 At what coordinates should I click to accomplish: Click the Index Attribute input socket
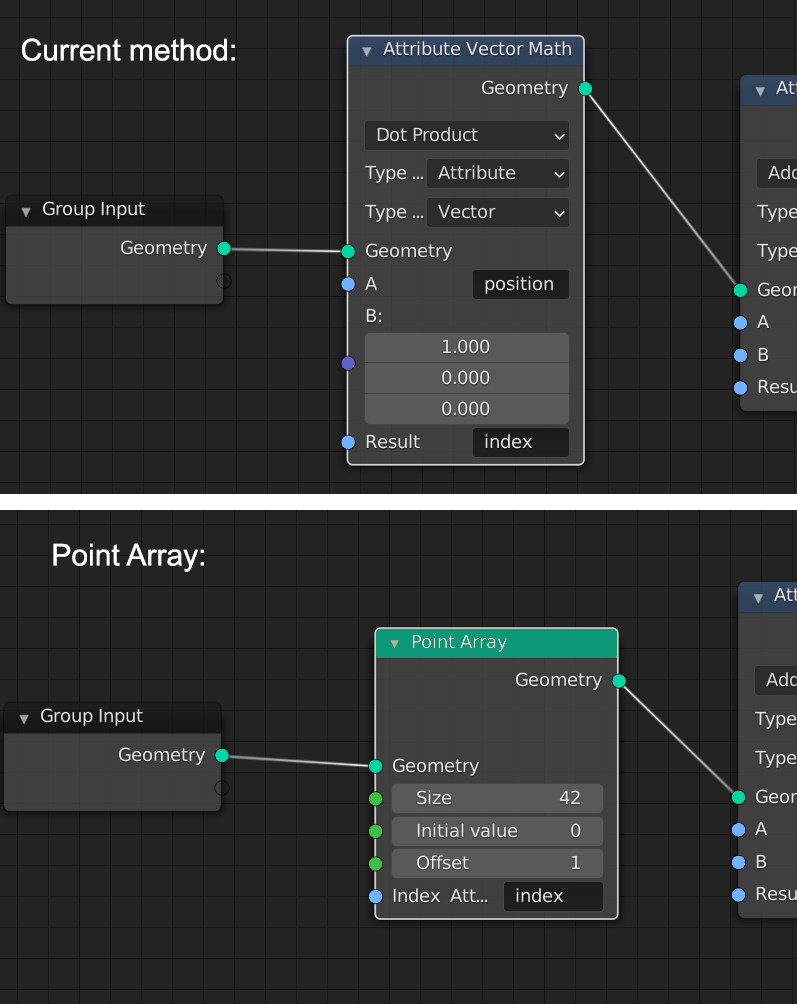pyautogui.click(x=376, y=896)
